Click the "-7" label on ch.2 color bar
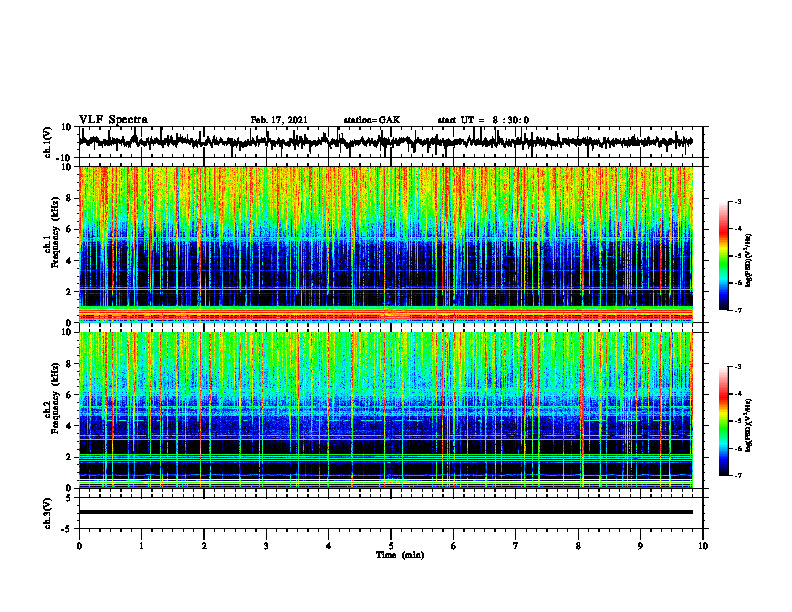 [738, 476]
